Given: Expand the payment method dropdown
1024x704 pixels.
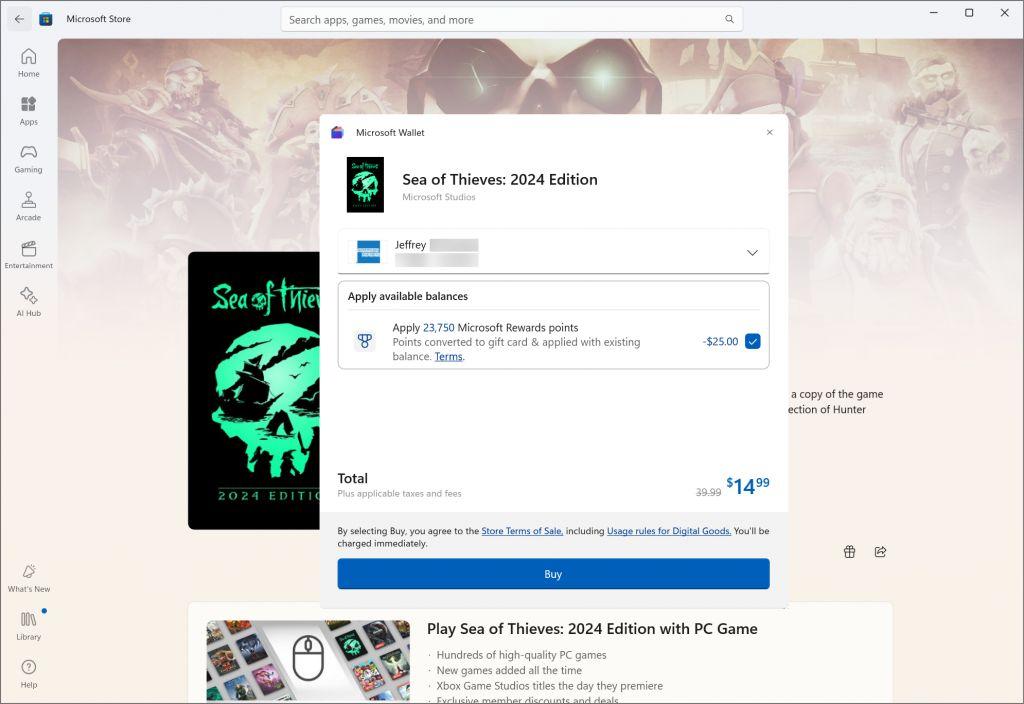Looking at the screenshot, I should tap(752, 252).
